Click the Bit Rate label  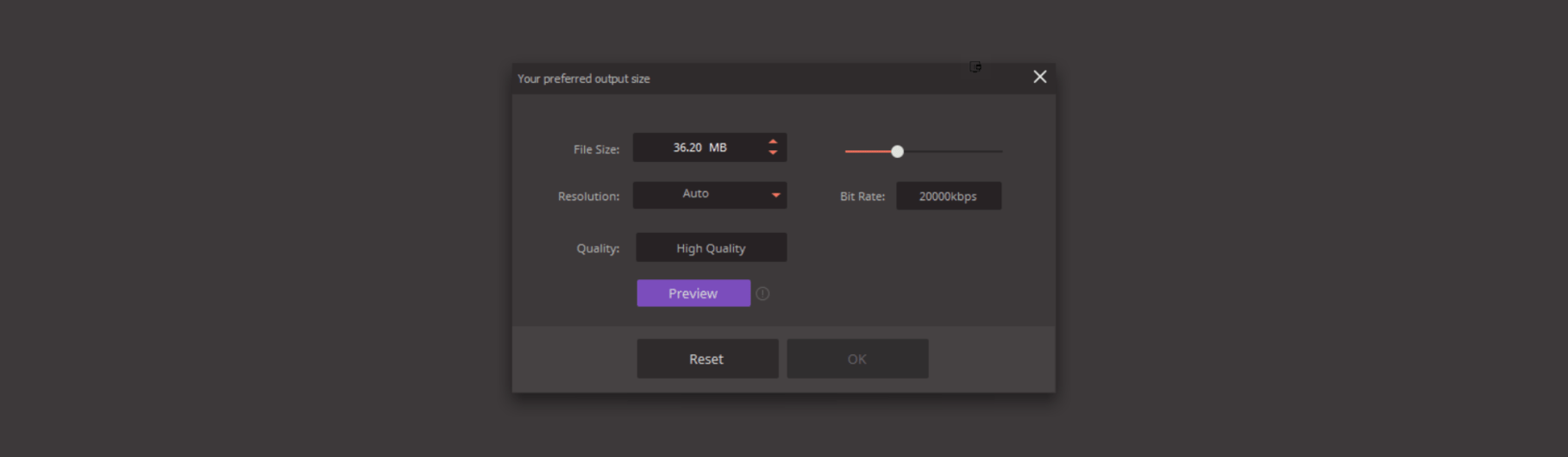point(862,197)
